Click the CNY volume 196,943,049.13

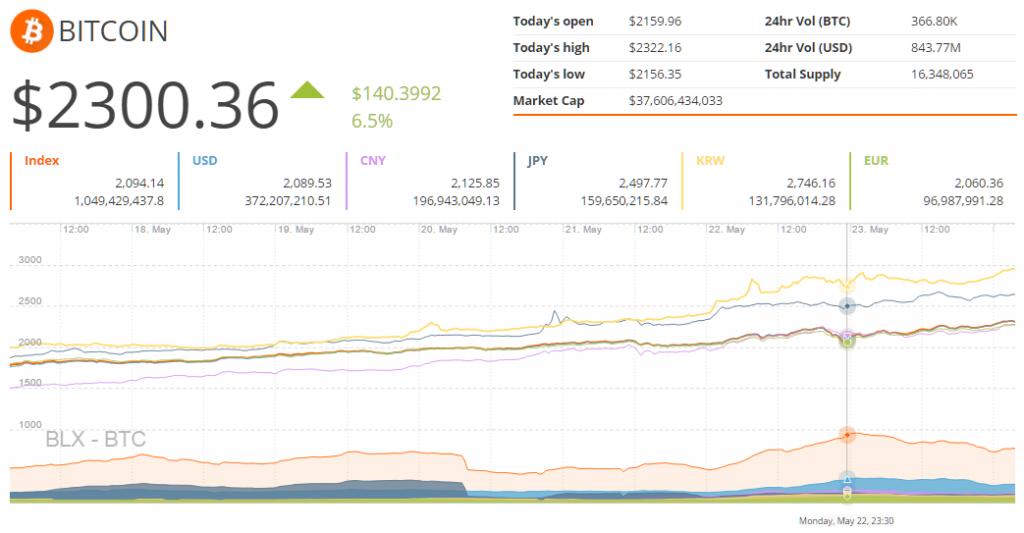coord(456,201)
